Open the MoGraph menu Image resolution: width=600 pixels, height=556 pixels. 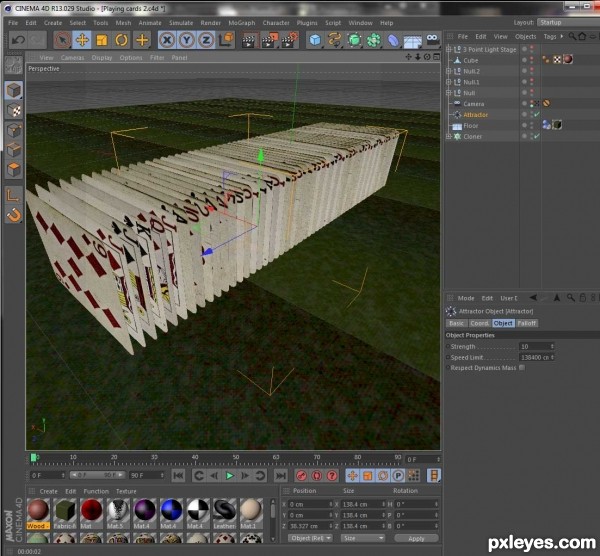[241, 23]
